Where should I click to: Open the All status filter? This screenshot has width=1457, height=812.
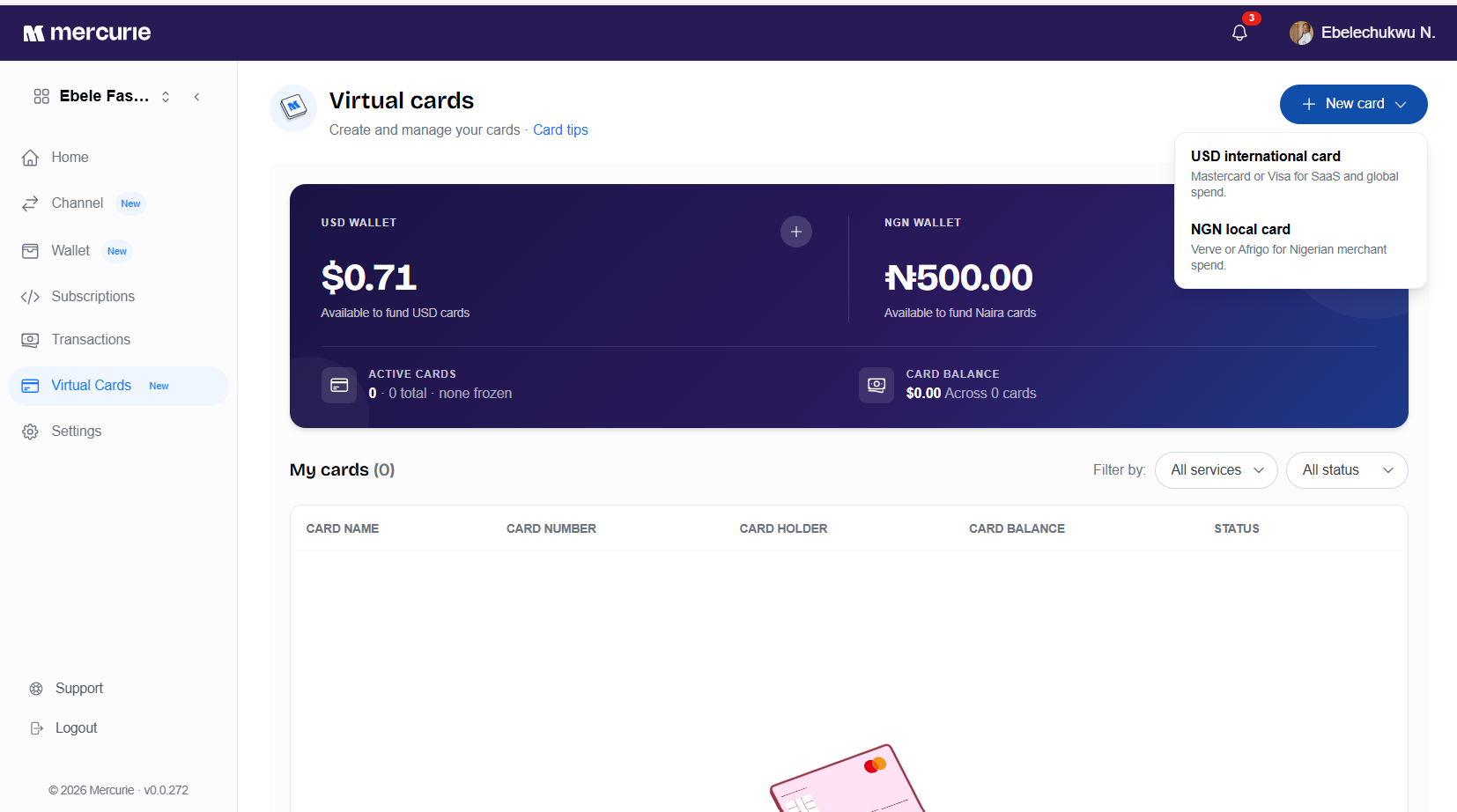pos(1347,470)
